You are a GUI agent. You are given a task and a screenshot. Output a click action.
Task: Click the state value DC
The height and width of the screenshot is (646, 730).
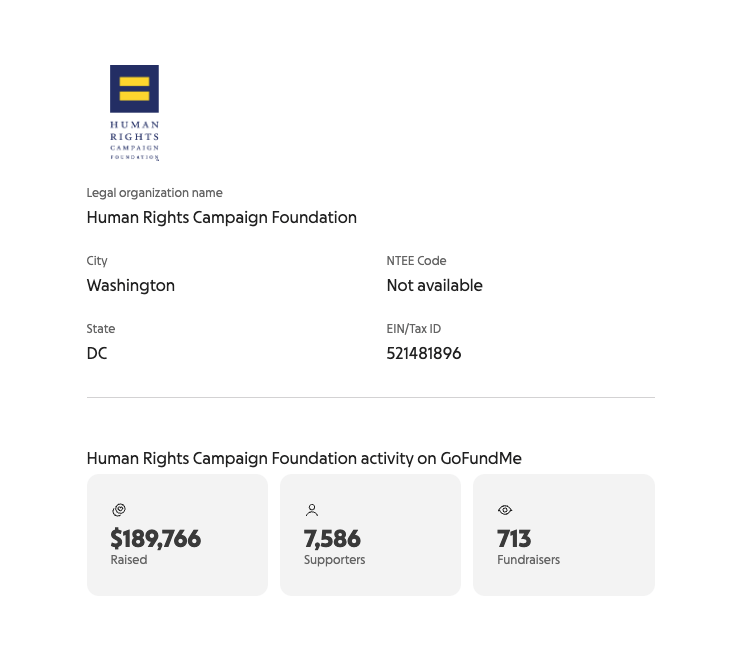(x=97, y=353)
